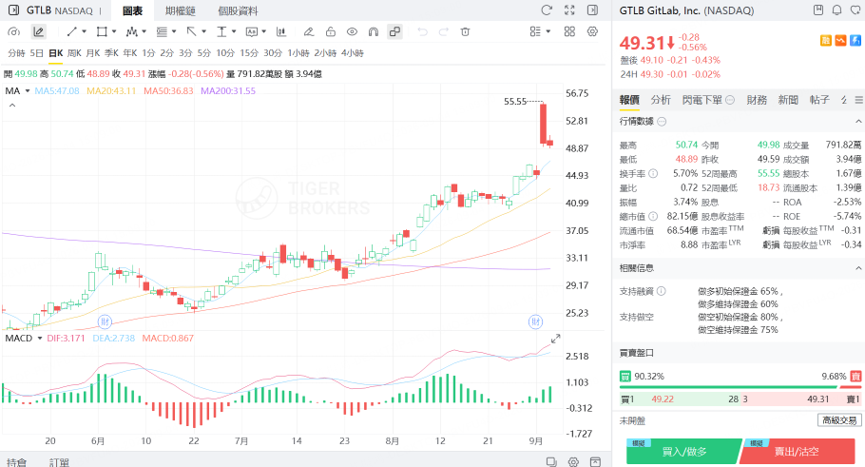Image resolution: width=865 pixels, height=467 pixels.
Task: Open the 財務 tab
Action: [757, 100]
